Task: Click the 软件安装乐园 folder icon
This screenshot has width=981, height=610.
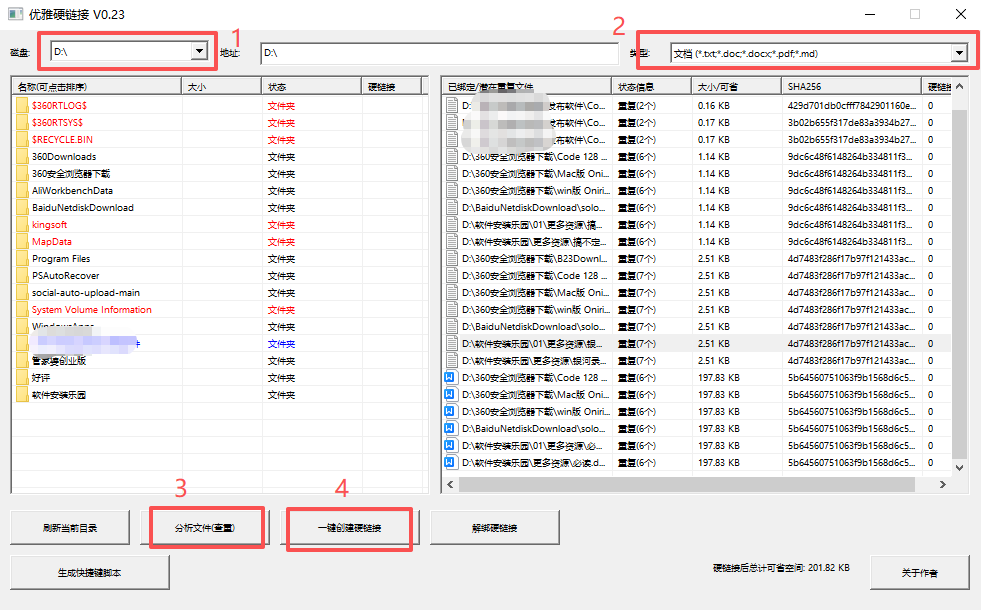Action: click(22, 395)
